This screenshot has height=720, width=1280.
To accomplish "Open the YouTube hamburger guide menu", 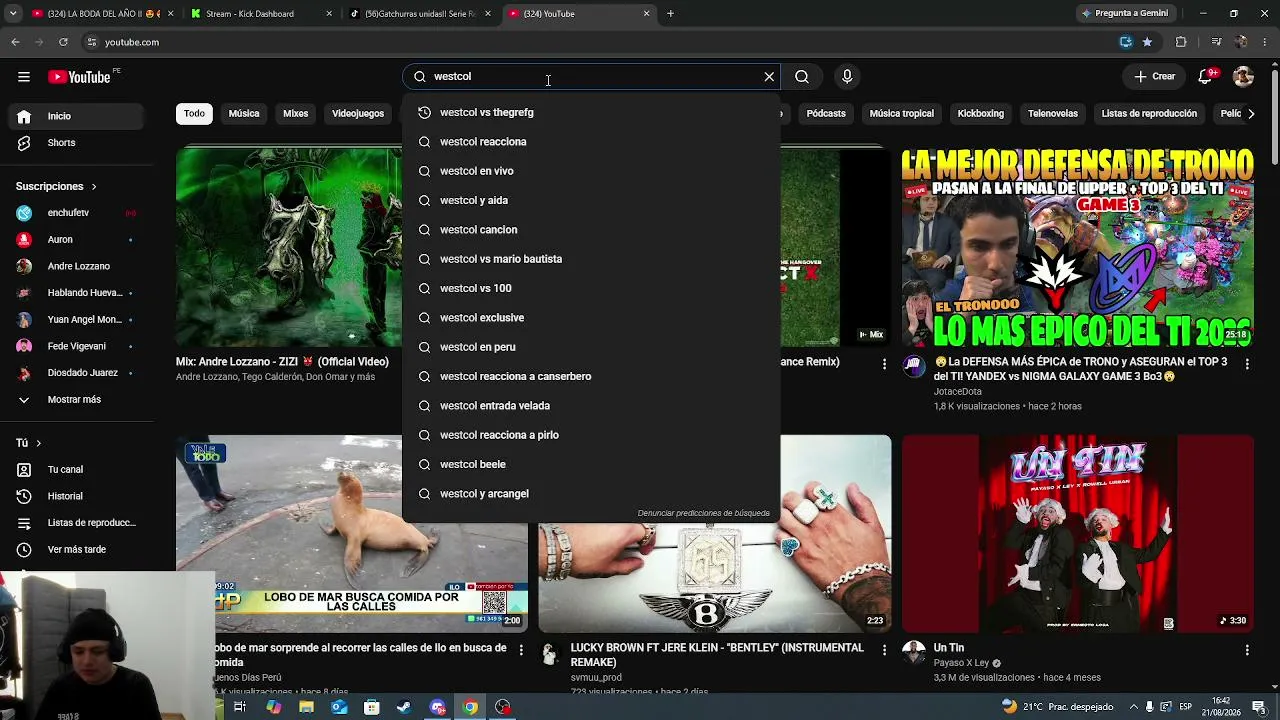I will 23,77.
